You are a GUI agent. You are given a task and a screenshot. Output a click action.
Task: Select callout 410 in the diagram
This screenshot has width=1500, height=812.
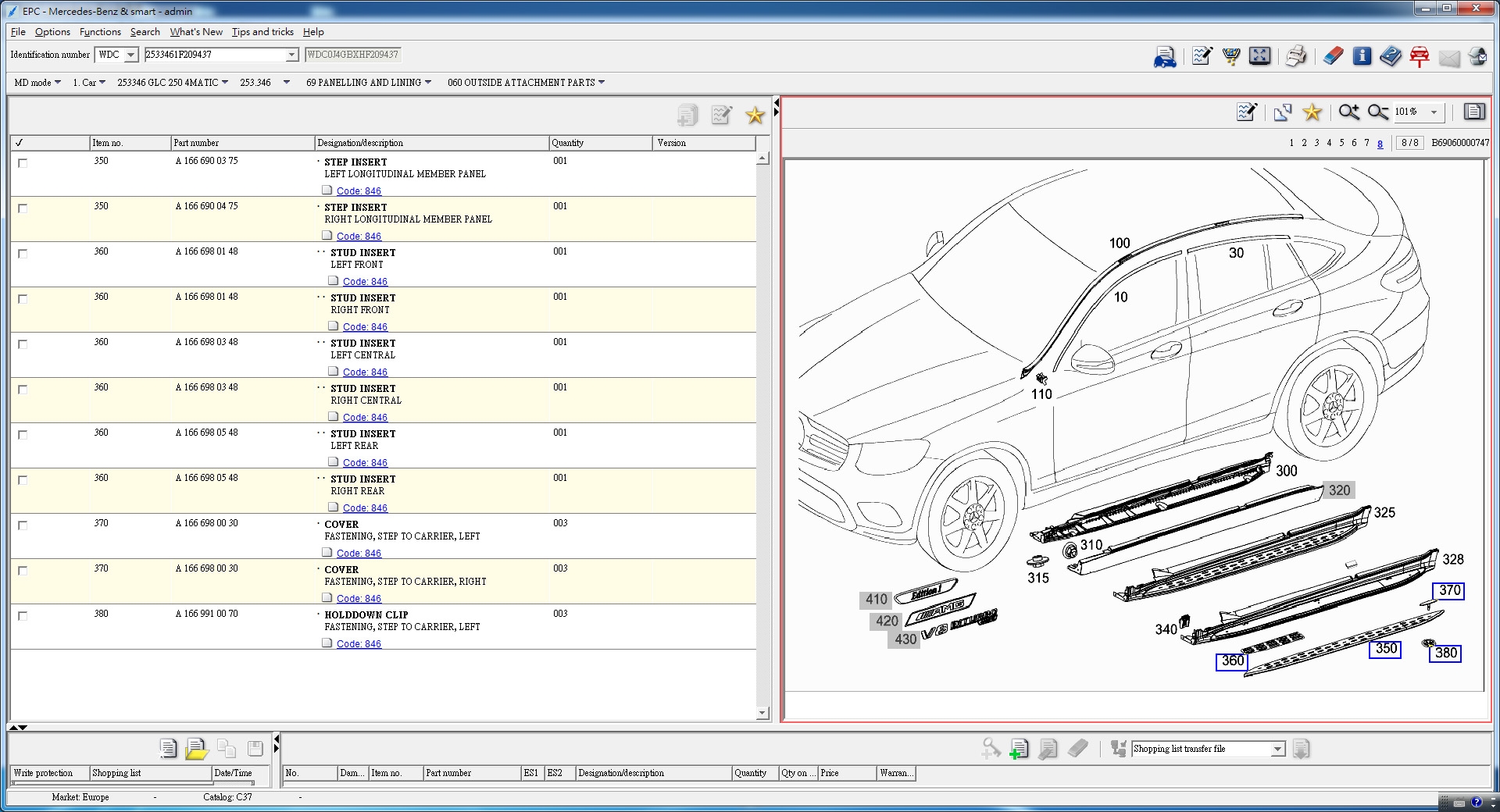coord(876,600)
